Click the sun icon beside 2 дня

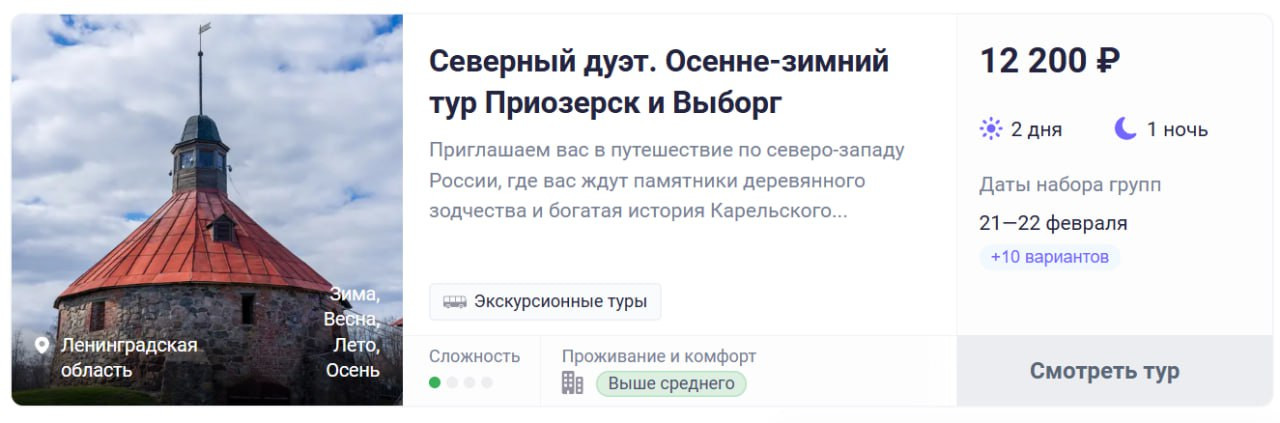(x=991, y=129)
